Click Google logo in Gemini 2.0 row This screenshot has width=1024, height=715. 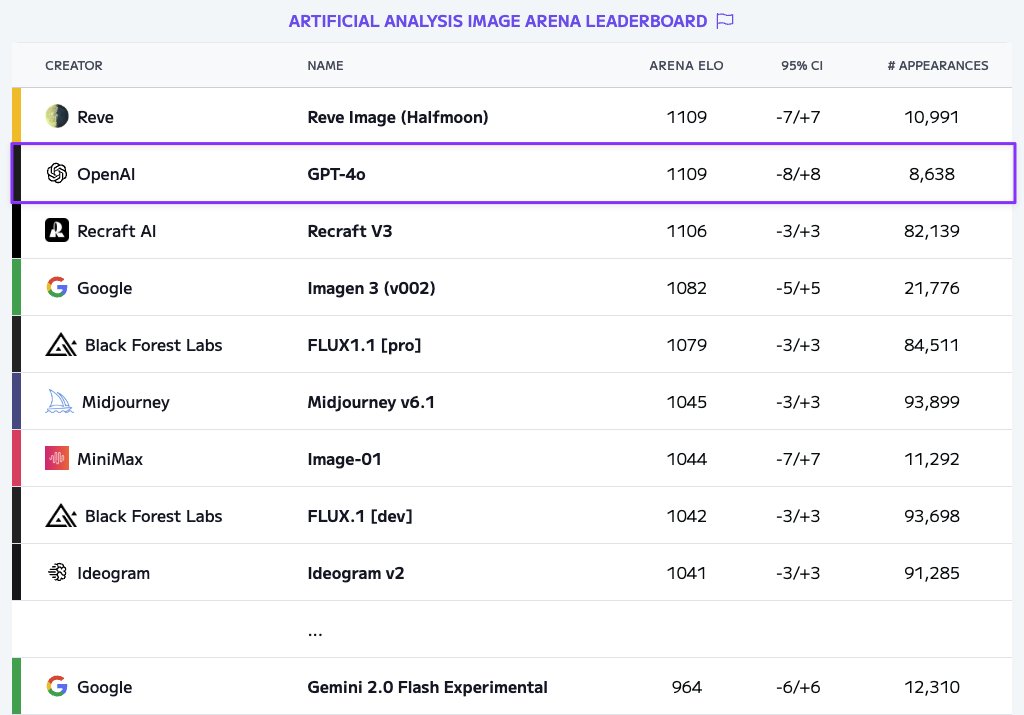pyautogui.click(x=57, y=686)
